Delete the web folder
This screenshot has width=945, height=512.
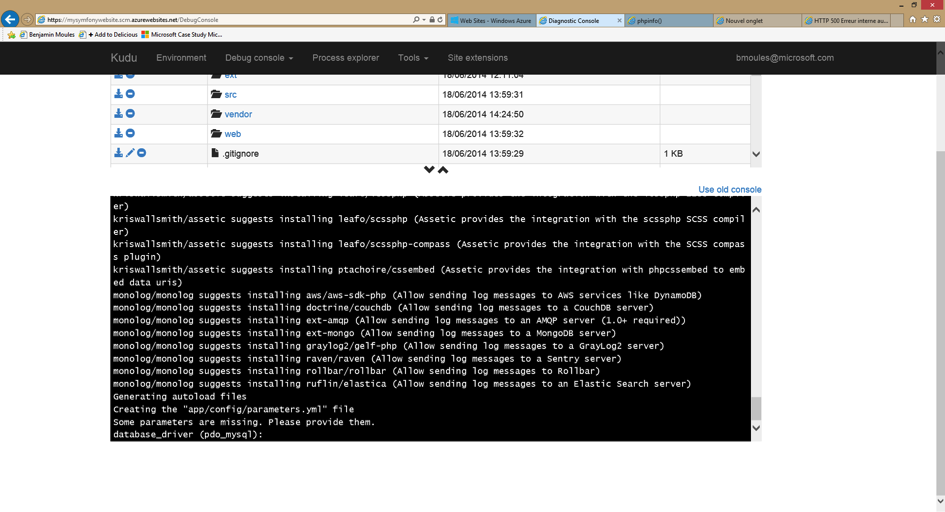click(x=130, y=133)
